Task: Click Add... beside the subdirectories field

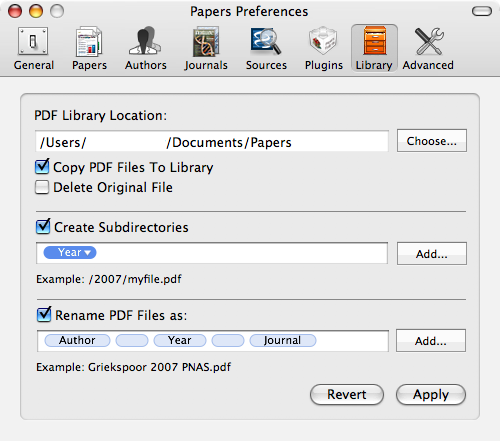Action: [432, 254]
